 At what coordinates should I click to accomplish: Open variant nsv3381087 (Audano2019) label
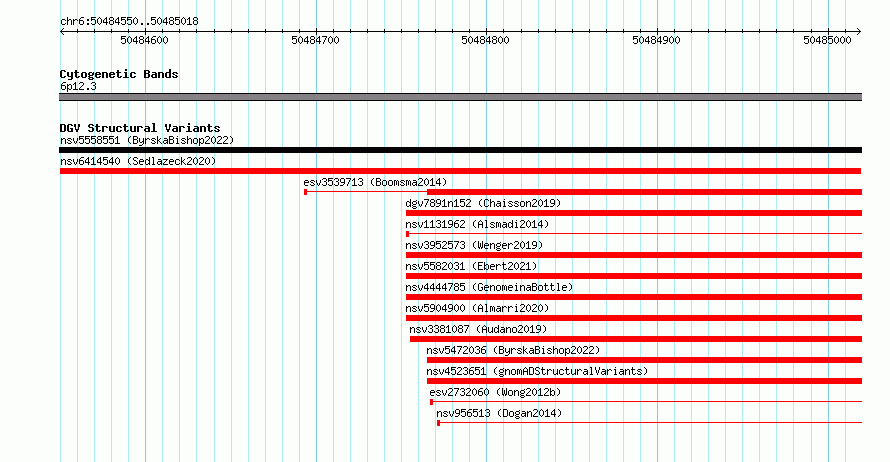478,329
